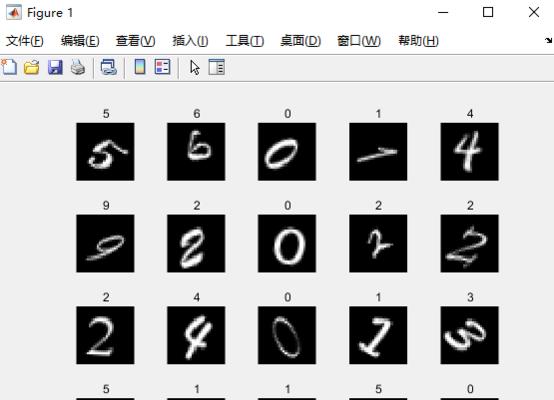Insert colorbar using its toolbar icon
This screenshot has width=554, height=400.
(140, 67)
